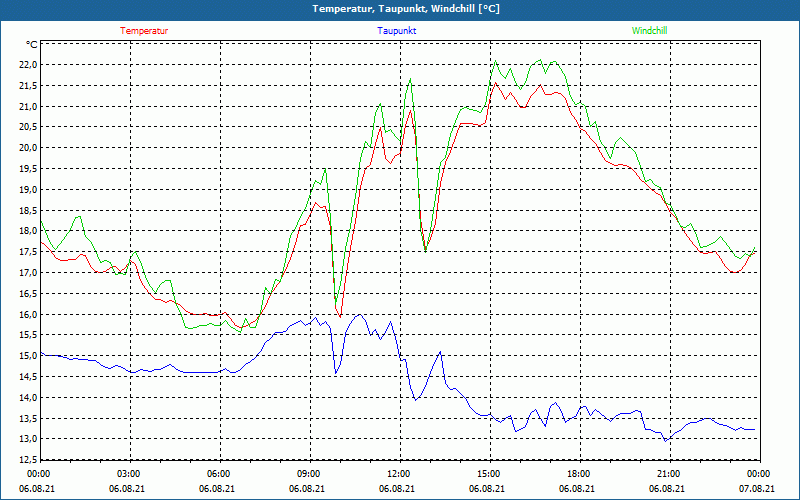800x500 pixels.
Task: Click the '06:00' time label on the x-axis
Action: point(220,474)
